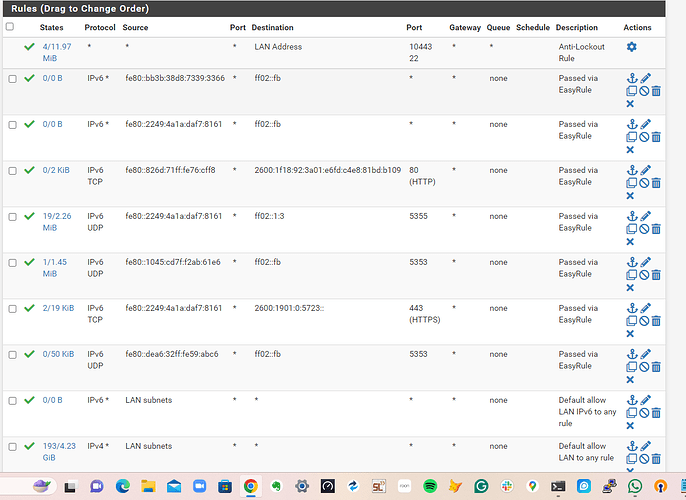Copy the port 443 (HTTPS) rule

point(631,321)
